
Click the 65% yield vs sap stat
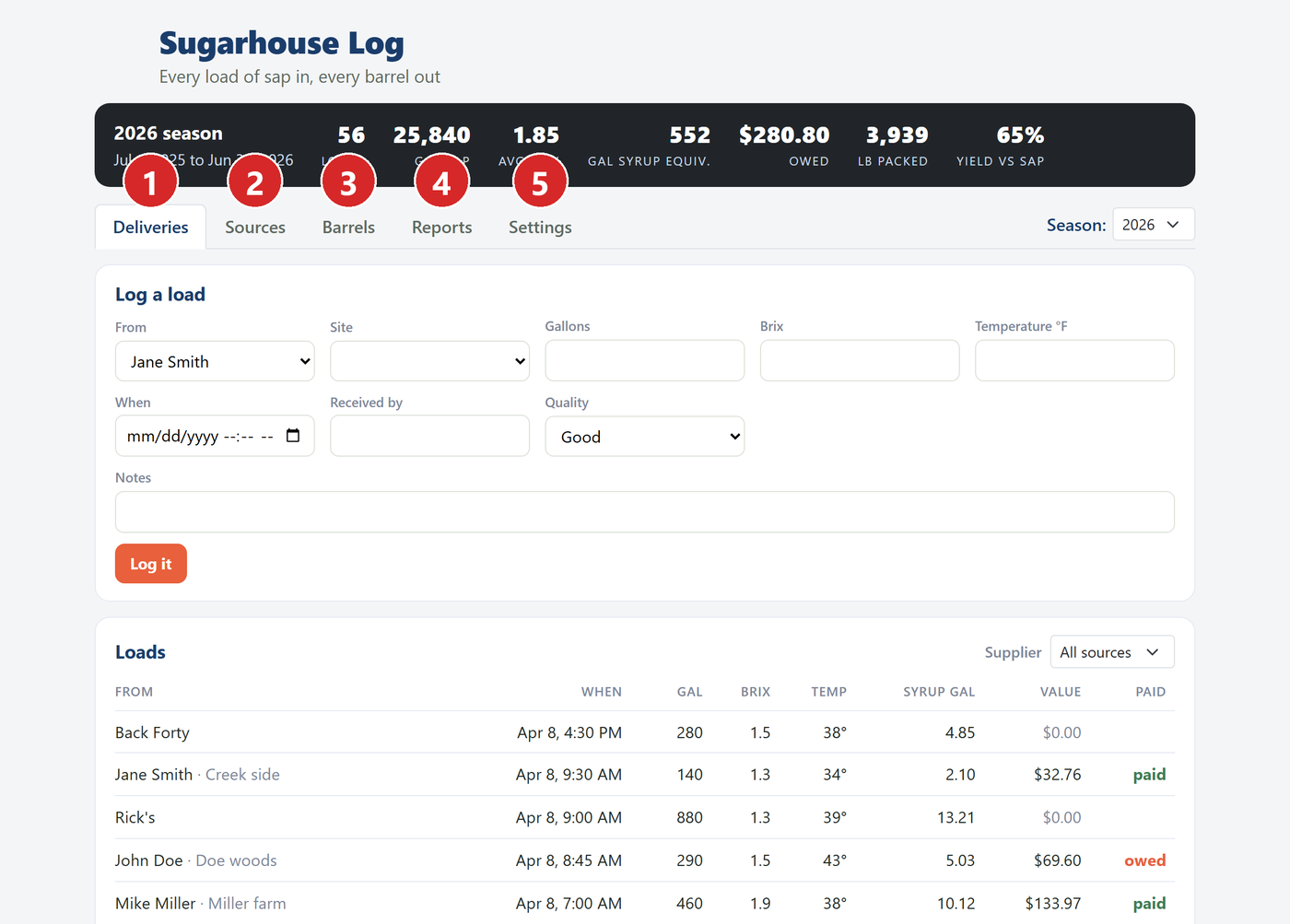click(1020, 135)
